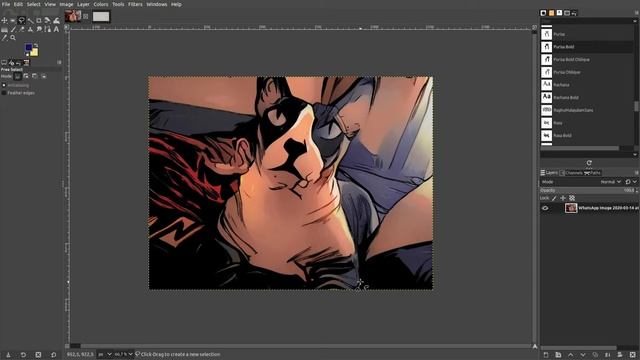Toggle lock pixels for the layer
Viewport: 640px width, 360px height.
pos(554,198)
